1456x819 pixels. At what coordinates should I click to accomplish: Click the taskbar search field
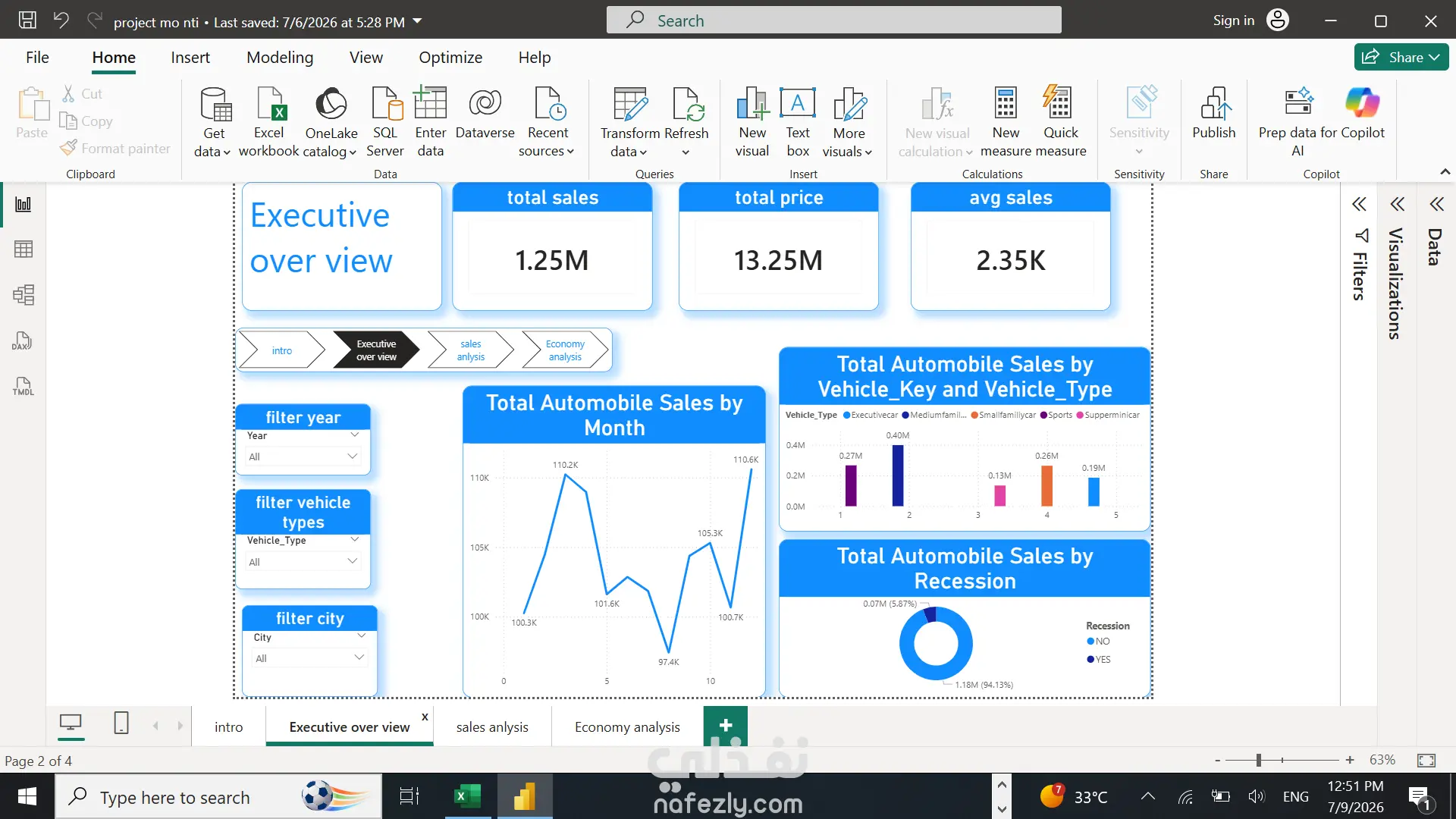point(218,796)
